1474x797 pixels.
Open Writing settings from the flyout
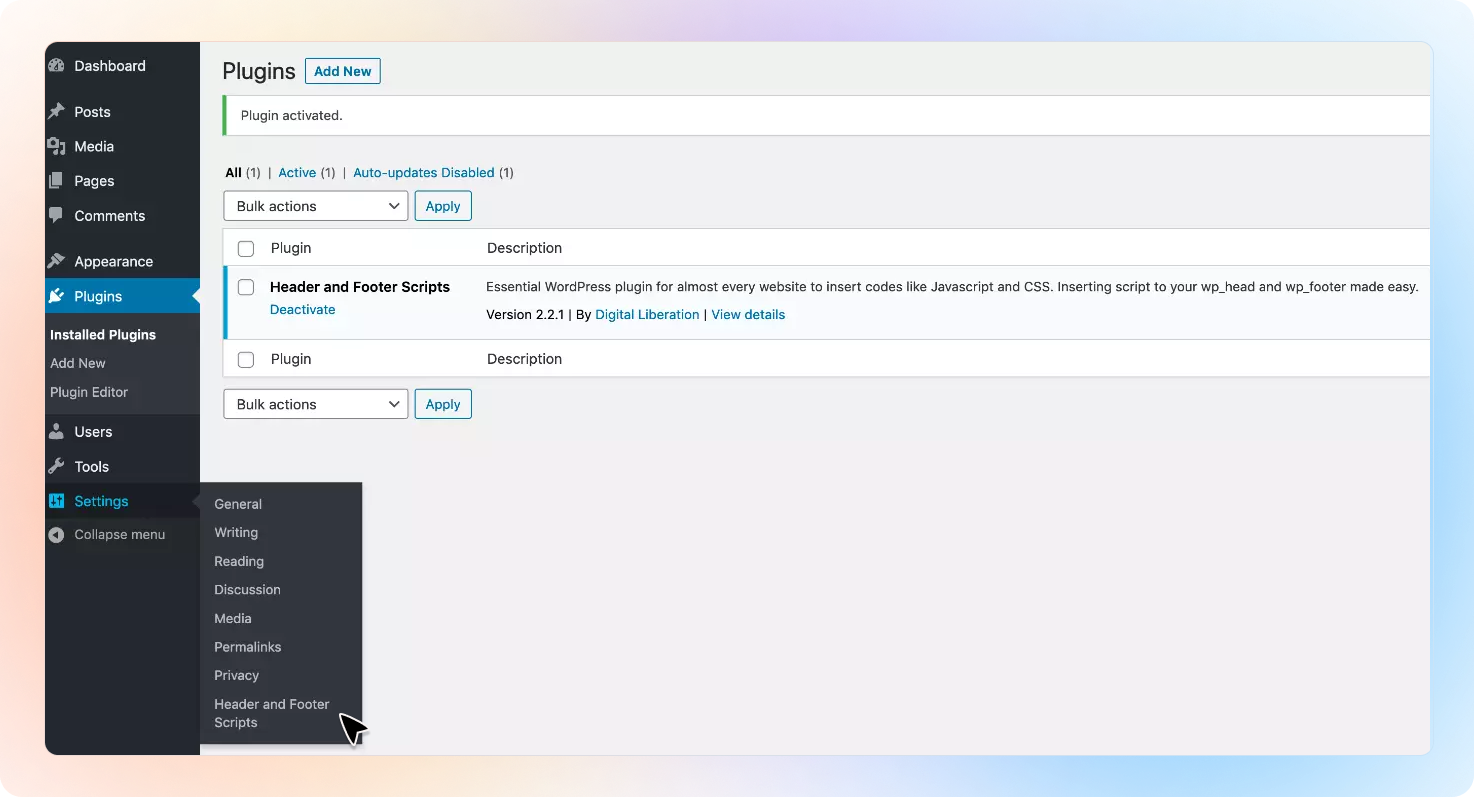point(236,533)
